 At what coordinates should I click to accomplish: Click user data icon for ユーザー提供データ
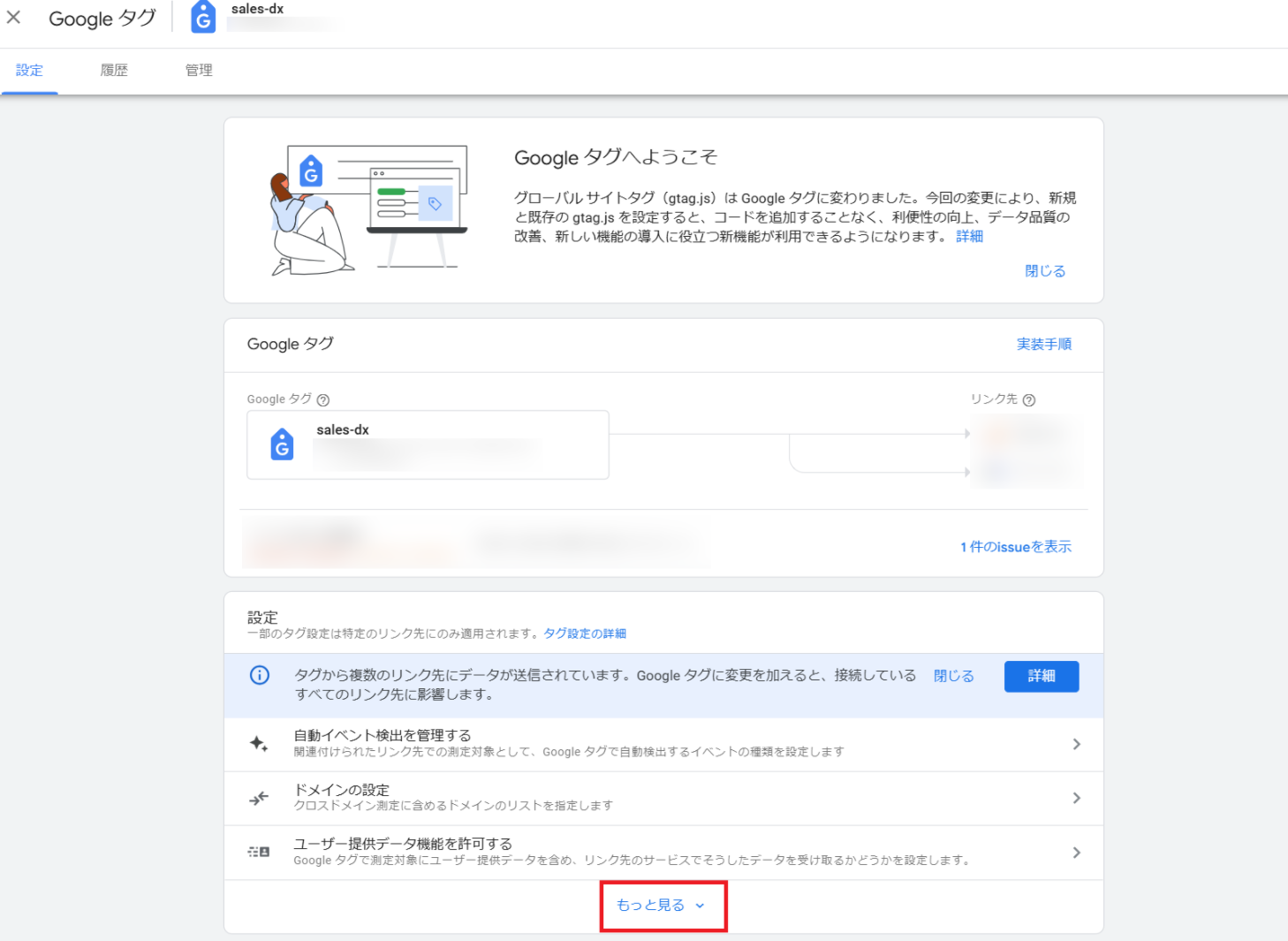(x=259, y=852)
